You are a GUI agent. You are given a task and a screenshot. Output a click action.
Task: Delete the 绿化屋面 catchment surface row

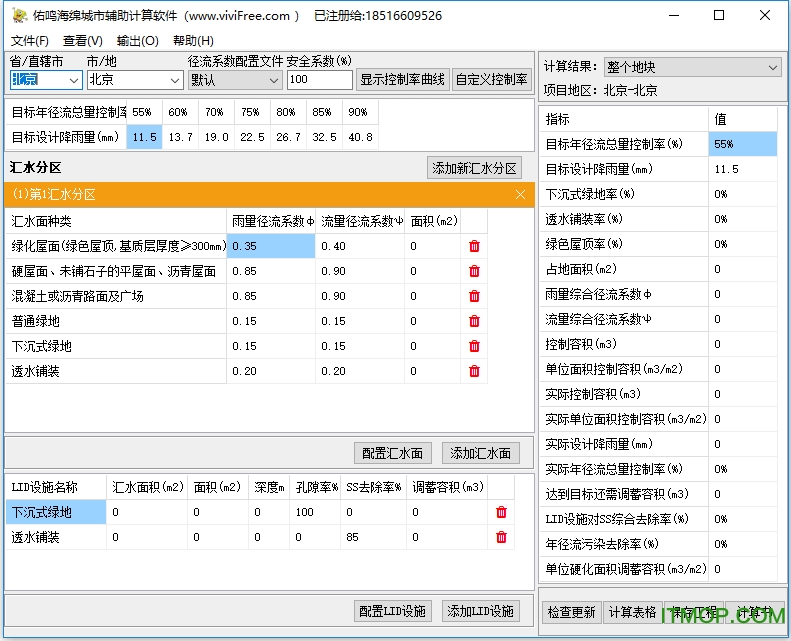tap(474, 246)
